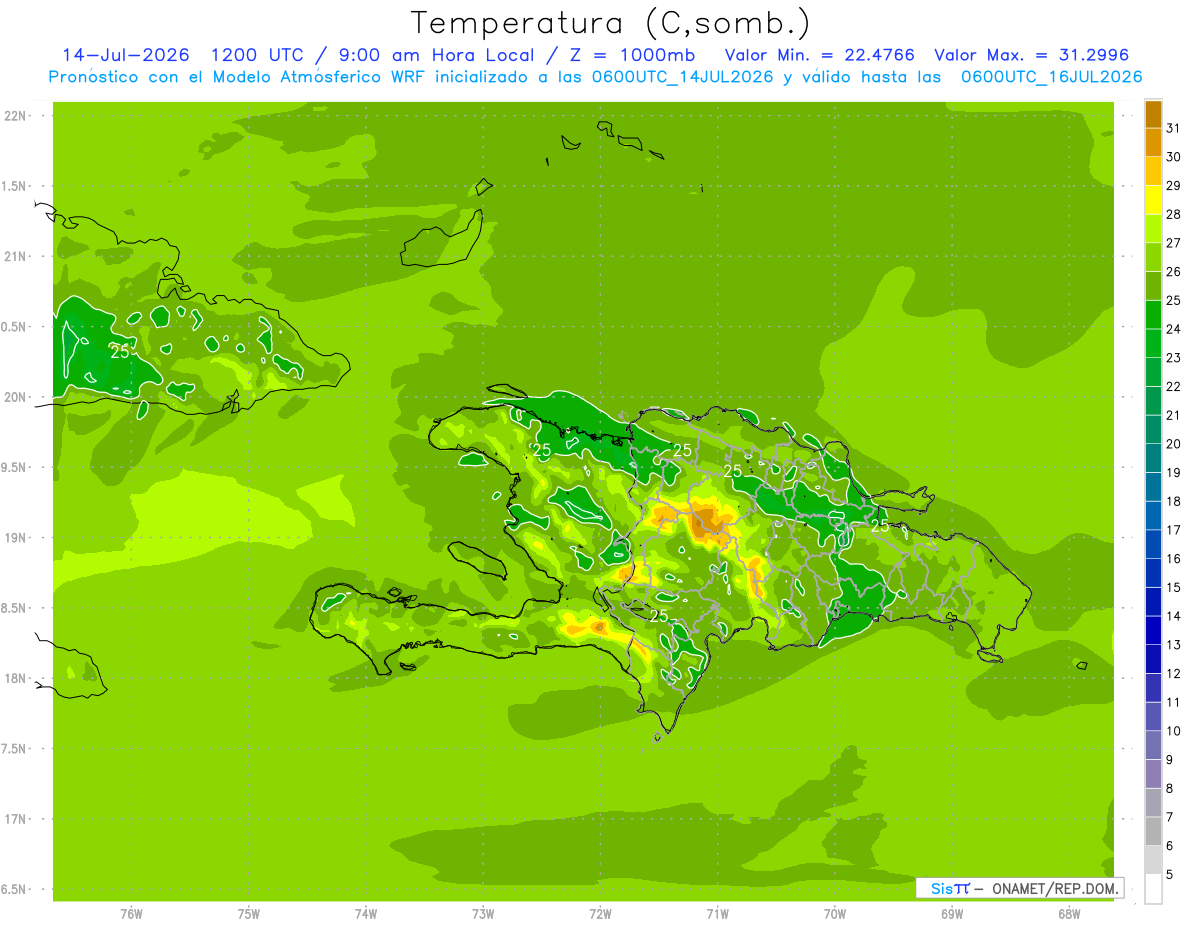The image size is (1200, 927).
Task: Click the gray 6 degree legend swatch
Action: tap(1153, 832)
